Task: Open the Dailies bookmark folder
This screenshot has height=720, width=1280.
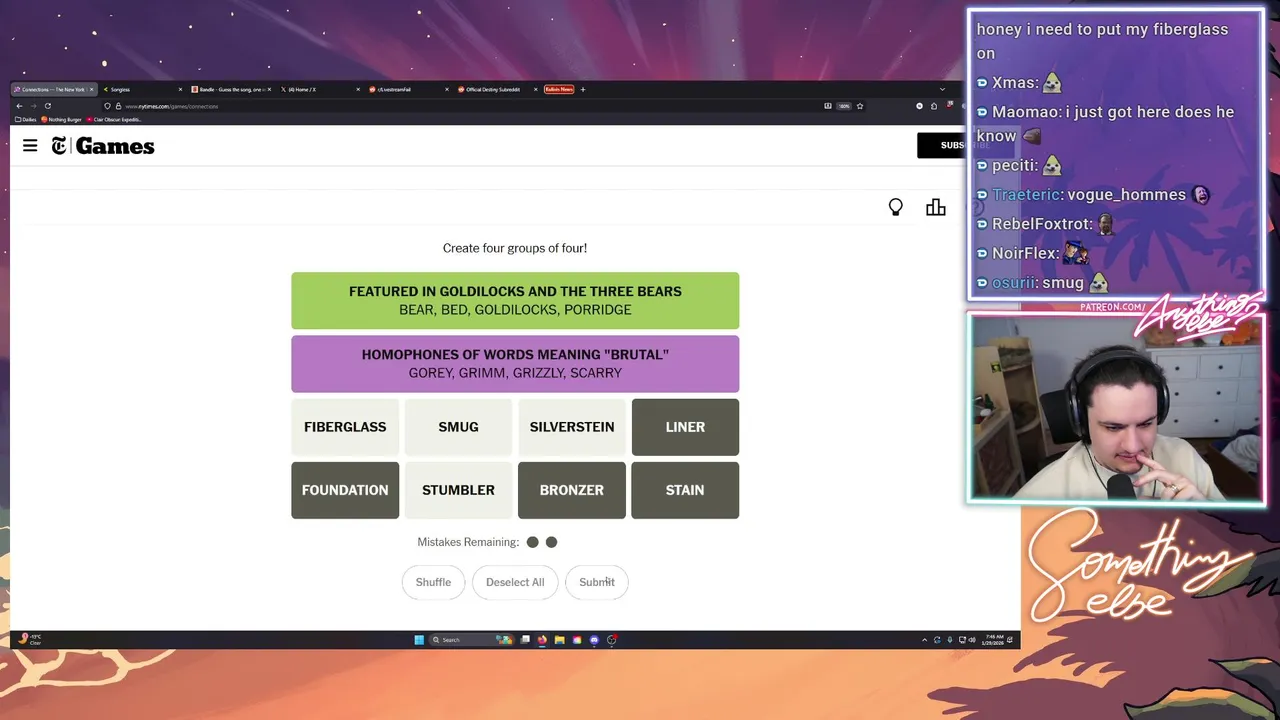Action: pyautogui.click(x=26, y=119)
